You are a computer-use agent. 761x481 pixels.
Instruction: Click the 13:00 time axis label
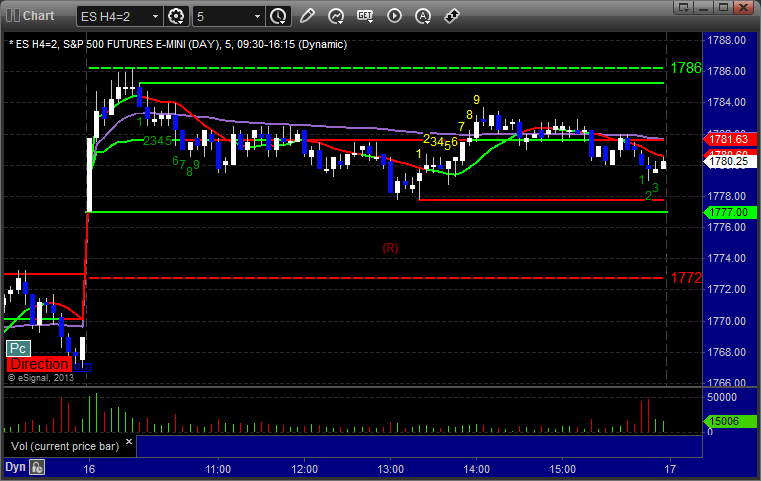[x=390, y=469]
